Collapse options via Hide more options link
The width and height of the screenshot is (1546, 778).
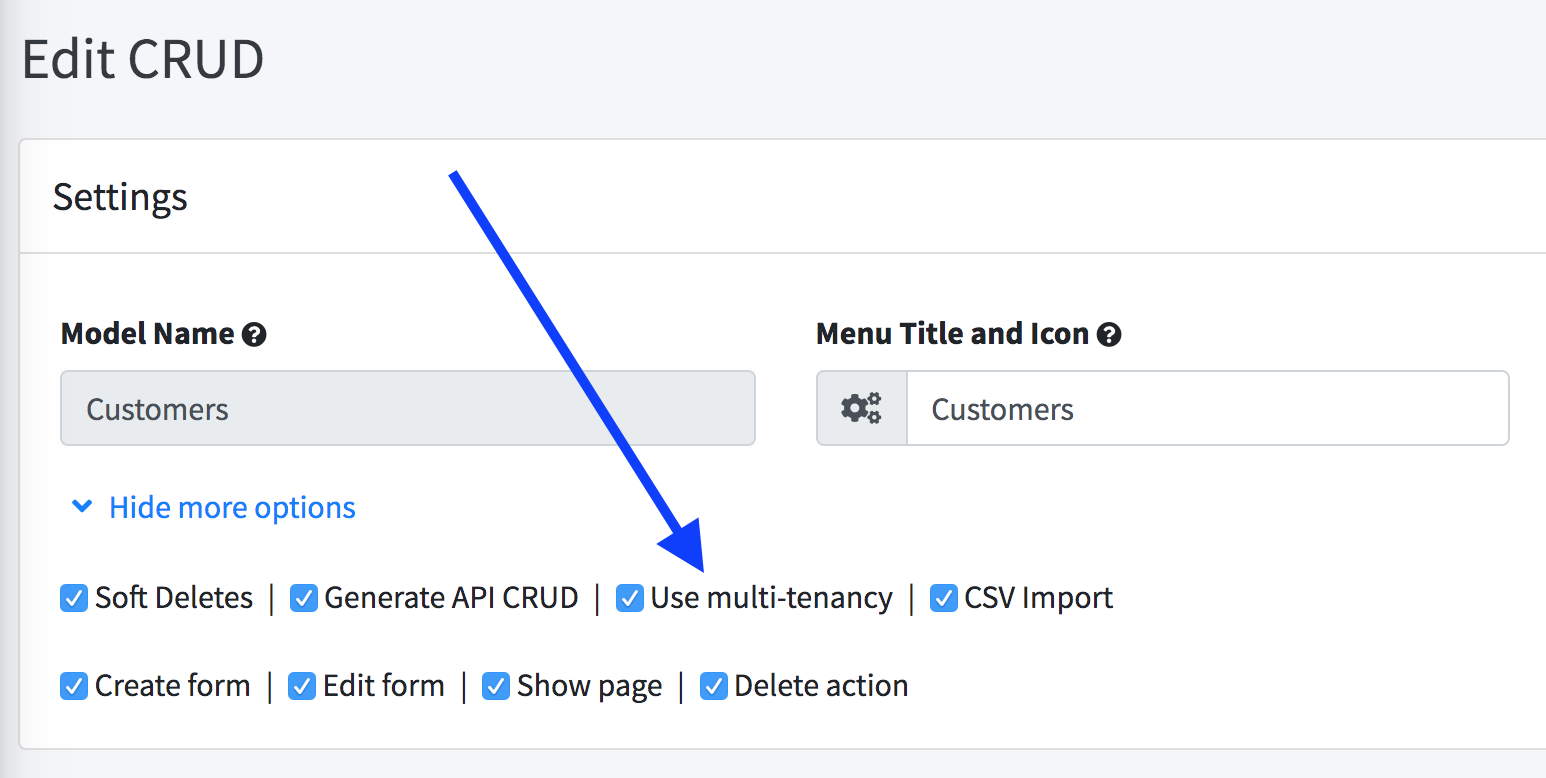pyautogui.click(x=232, y=507)
